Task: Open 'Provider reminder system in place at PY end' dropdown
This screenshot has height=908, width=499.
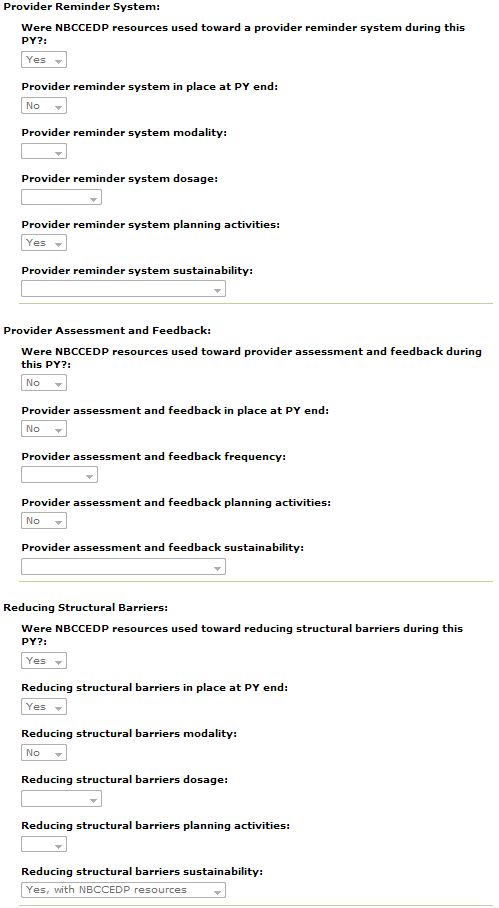Action: click(44, 106)
